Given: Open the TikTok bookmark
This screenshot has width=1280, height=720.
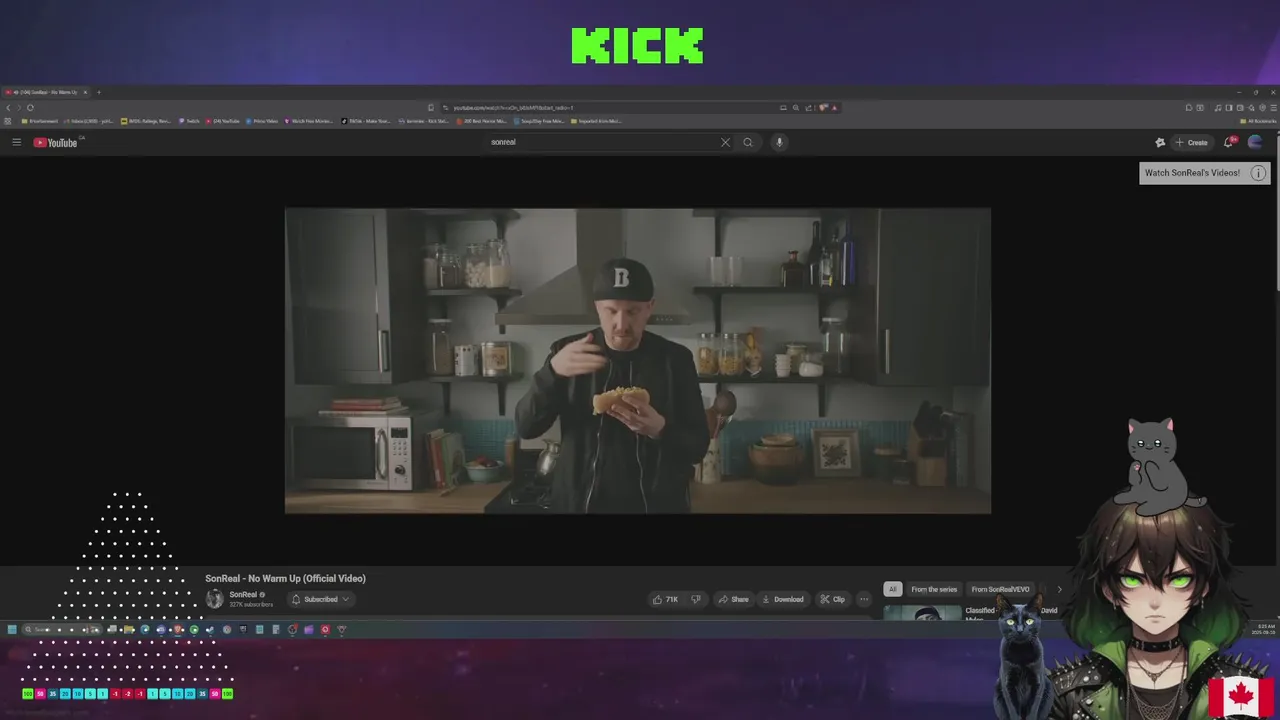Looking at the screenshot, I should pyautogui.click(x=365, y=121).
